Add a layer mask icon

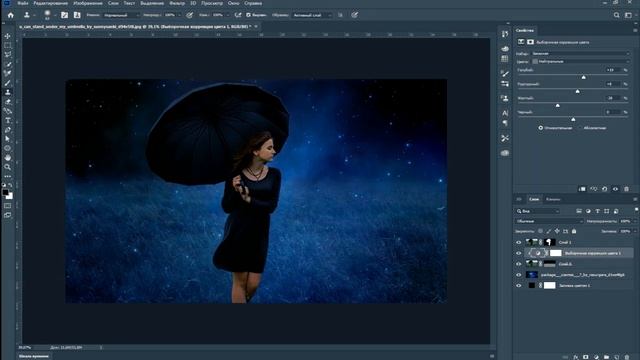[586, 357]
